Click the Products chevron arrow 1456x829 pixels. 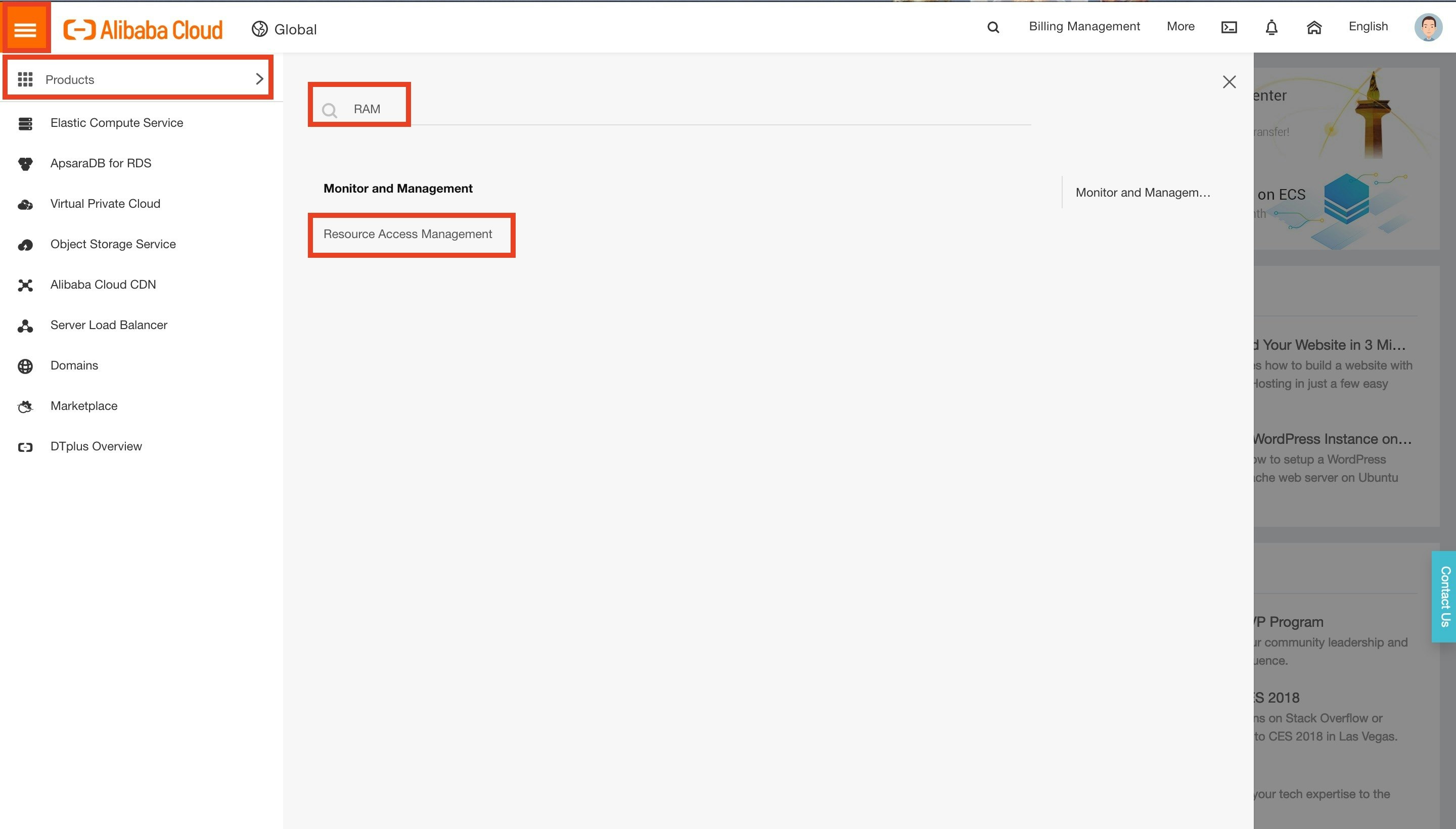[x=259, y=78]
